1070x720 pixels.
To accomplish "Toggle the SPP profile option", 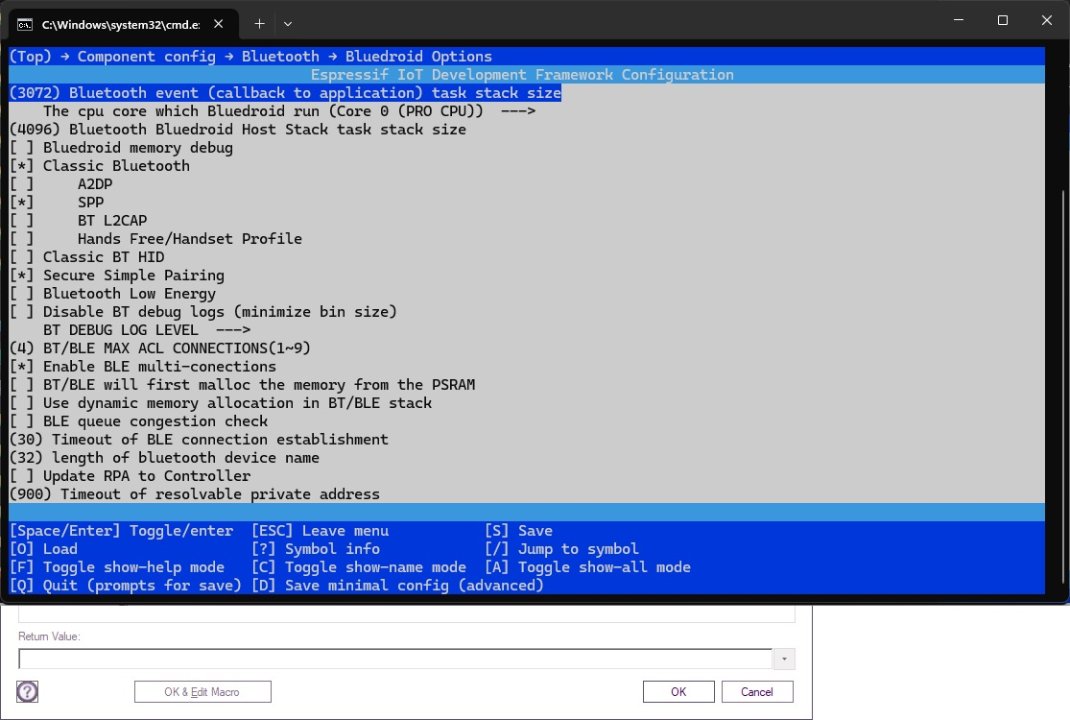I will pyautogui.click(x=57, y=203).
